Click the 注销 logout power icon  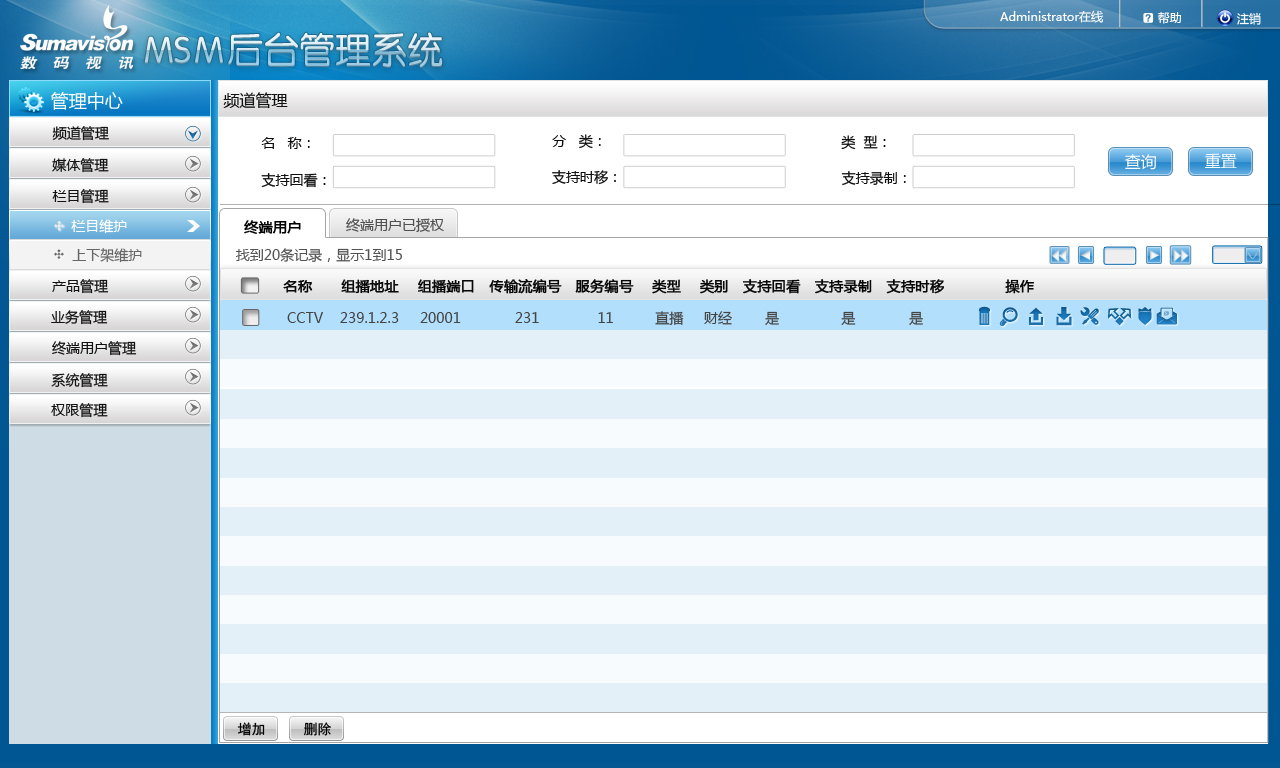tap(1224, 17)
